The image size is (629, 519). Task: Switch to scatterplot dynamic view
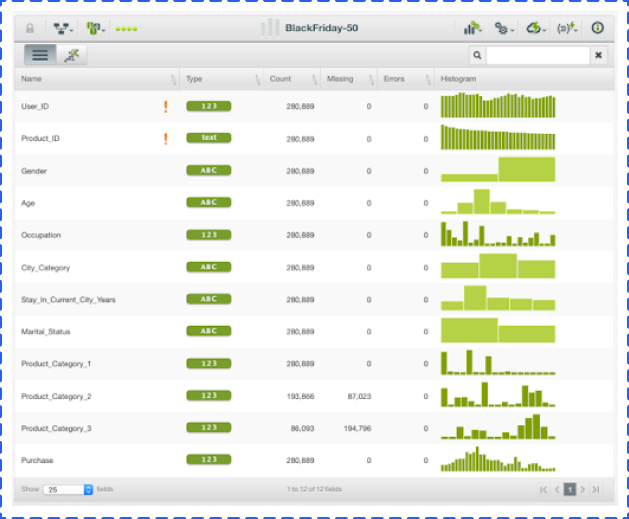(x=72, y=55)
